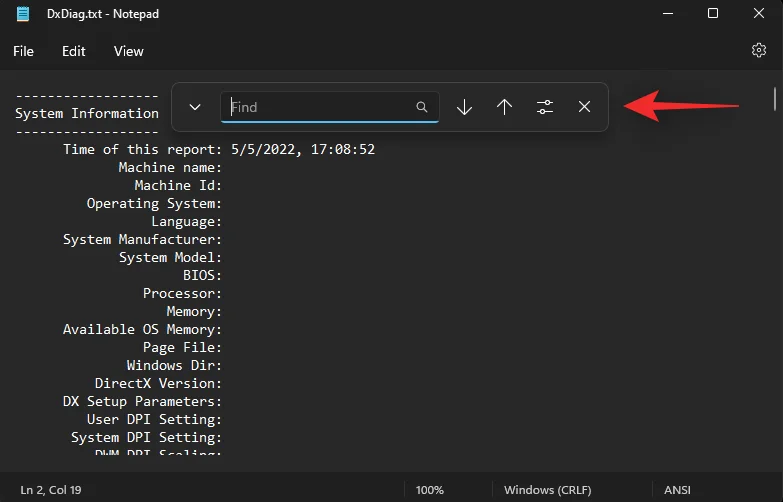The height and width of the screenshot is (502, 783).
Task: Click the Notepad app icon in title bar
Action: pos(22,14)
